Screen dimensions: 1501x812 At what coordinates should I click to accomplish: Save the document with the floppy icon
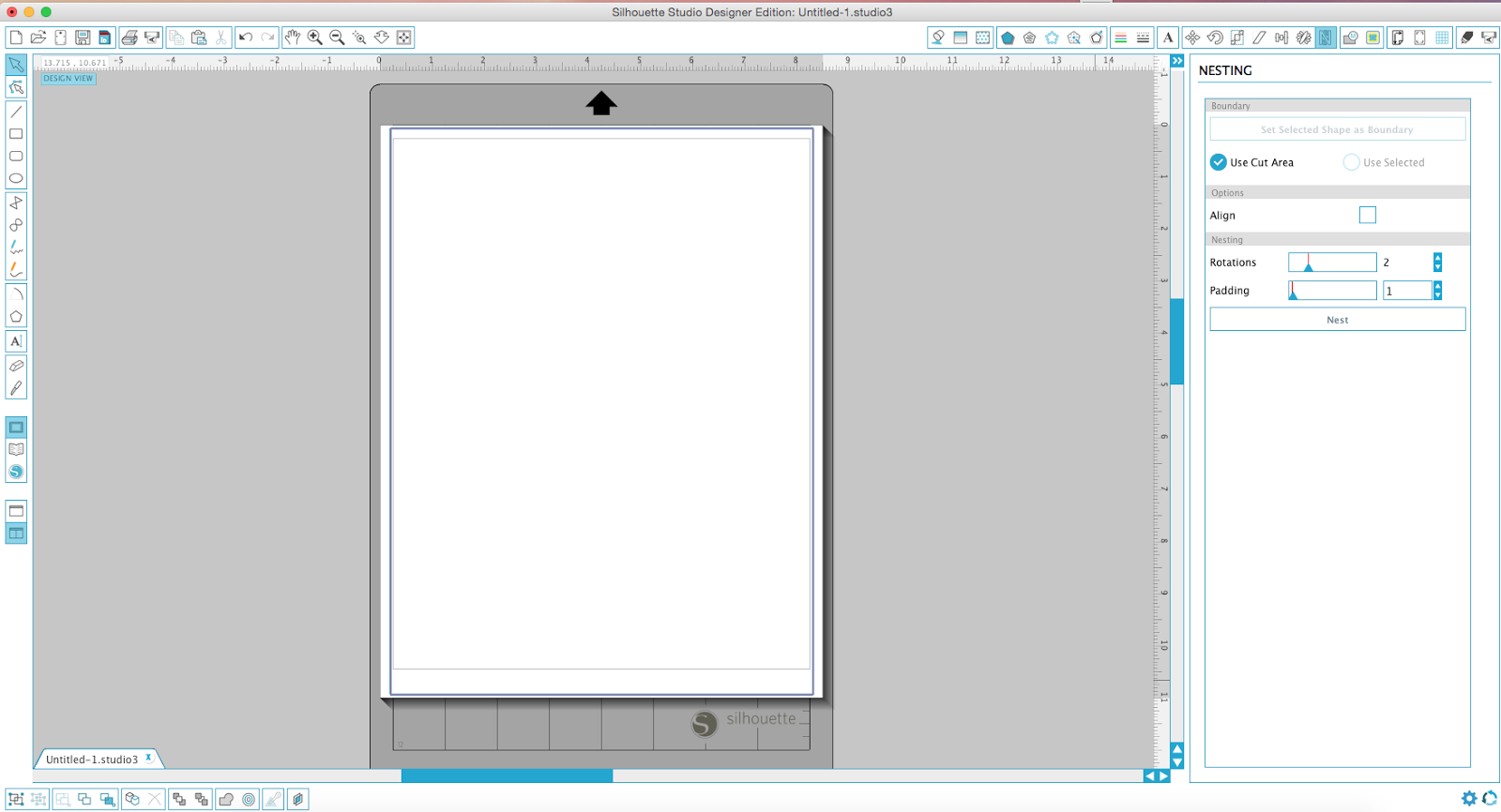tap(83, 38)
